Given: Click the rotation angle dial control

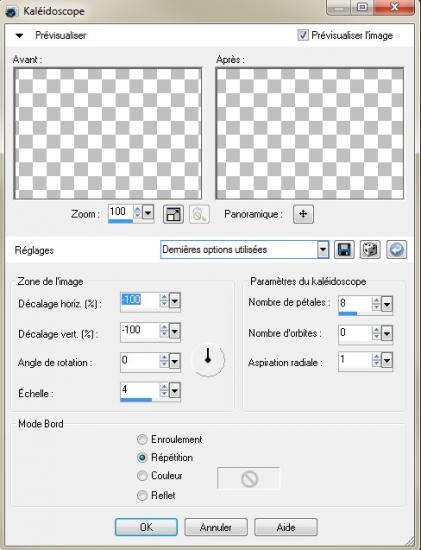Looking at the screenshot, I should pyautogui.click(x=208, y=359).
